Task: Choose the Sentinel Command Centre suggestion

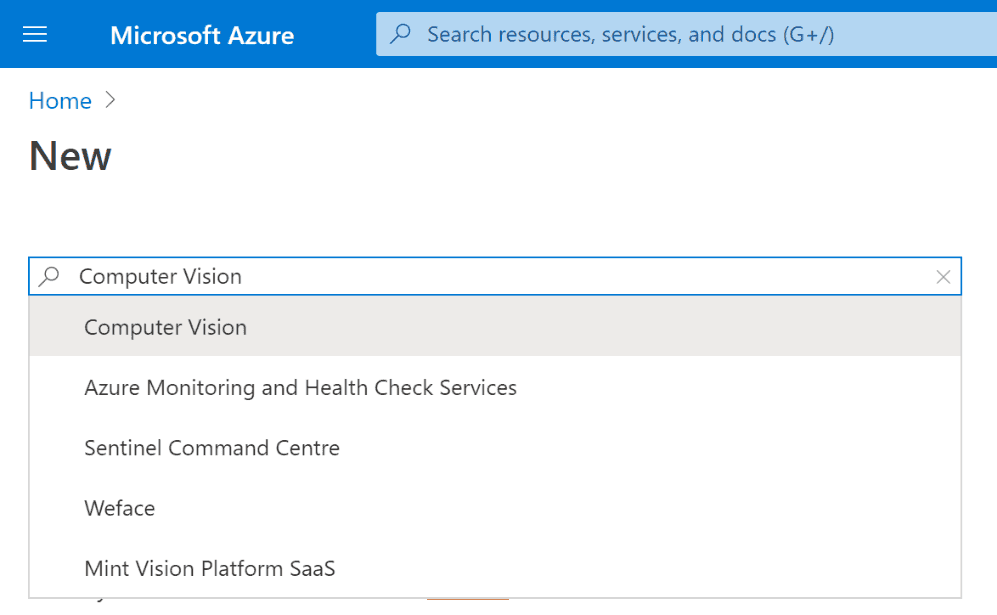Action: pos(212,448)
